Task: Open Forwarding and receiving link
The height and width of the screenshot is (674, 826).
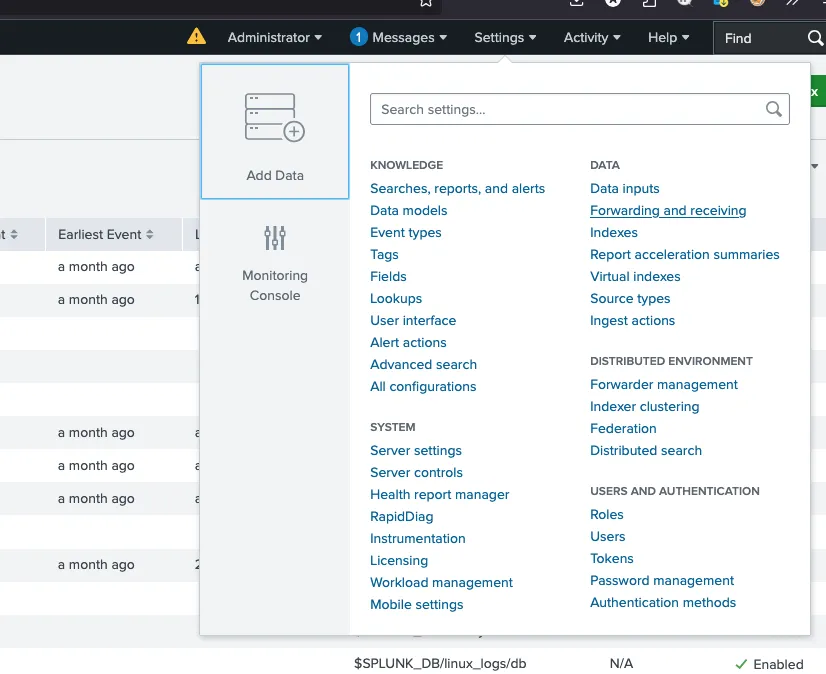Action: pyautogui.click(x=668, y=211)
